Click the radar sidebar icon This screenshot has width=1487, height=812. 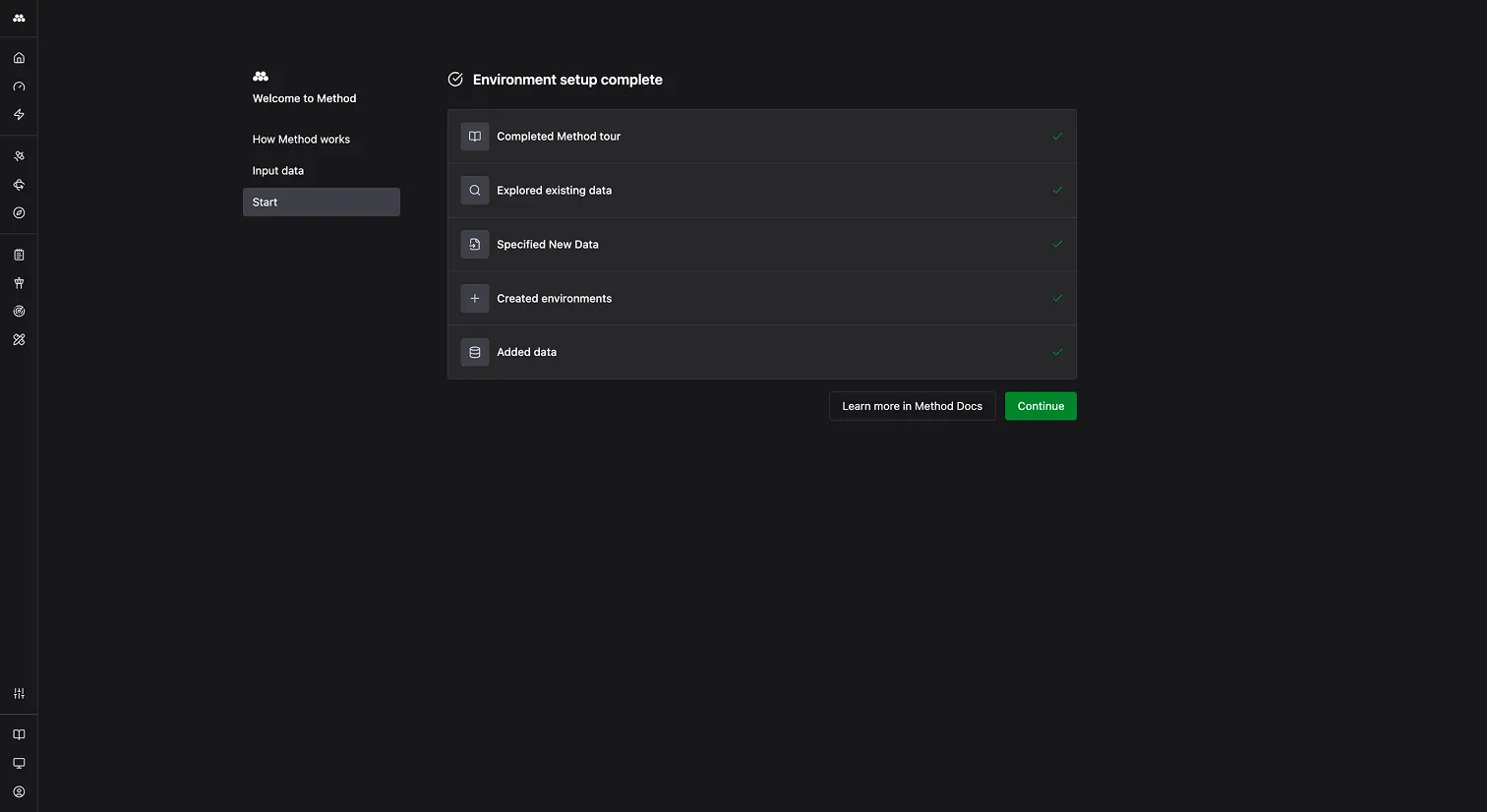tap(19, 312)
